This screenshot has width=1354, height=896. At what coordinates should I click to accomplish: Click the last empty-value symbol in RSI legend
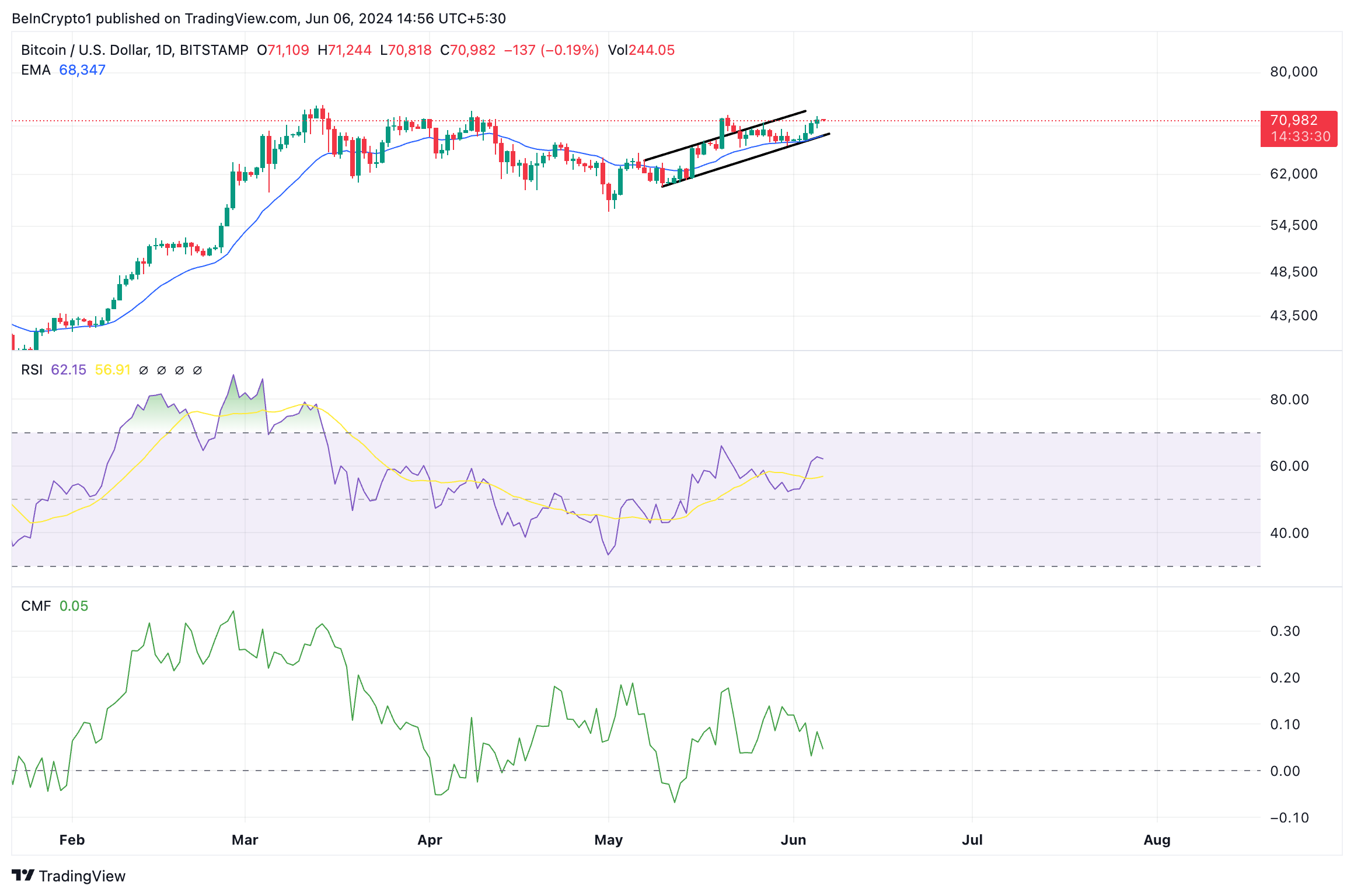pos(197,370)
